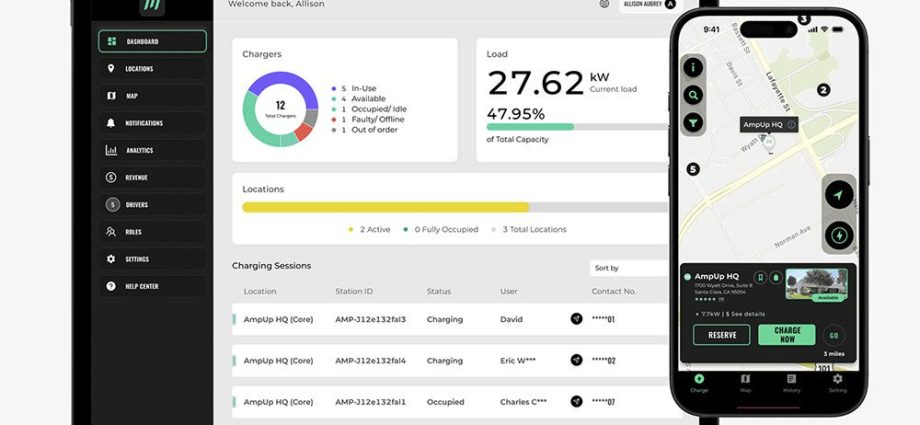Click the 27.62 kW current load value
The image size is (920, 425).
coord(535,83)
